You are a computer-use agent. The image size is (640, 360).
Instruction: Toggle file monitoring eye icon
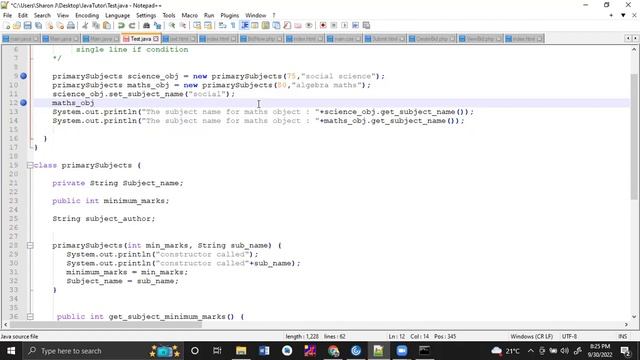pos(309,25)
